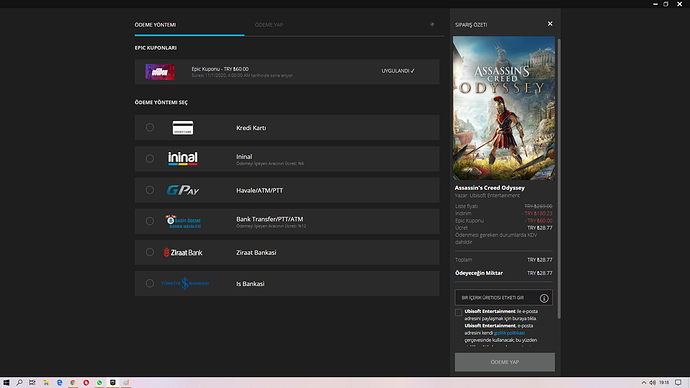Image resolution: width=690 pixels, height=388 pixels.
Task: Select the Ödeme Yöntemi tab
Action: 155,25
